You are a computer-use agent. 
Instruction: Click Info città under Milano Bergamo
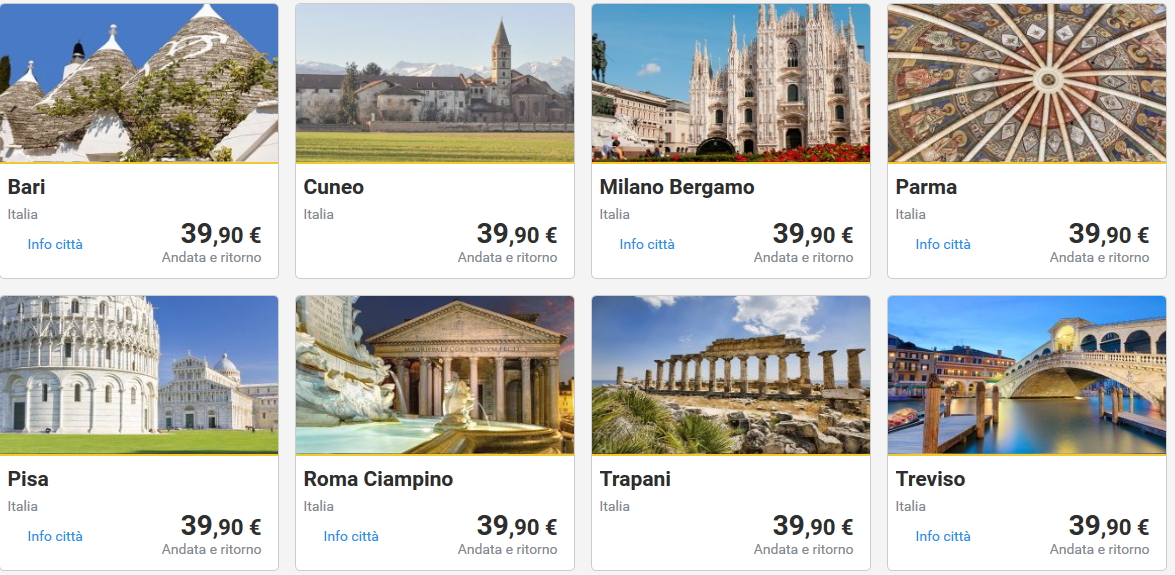click(x=647, y=244)
